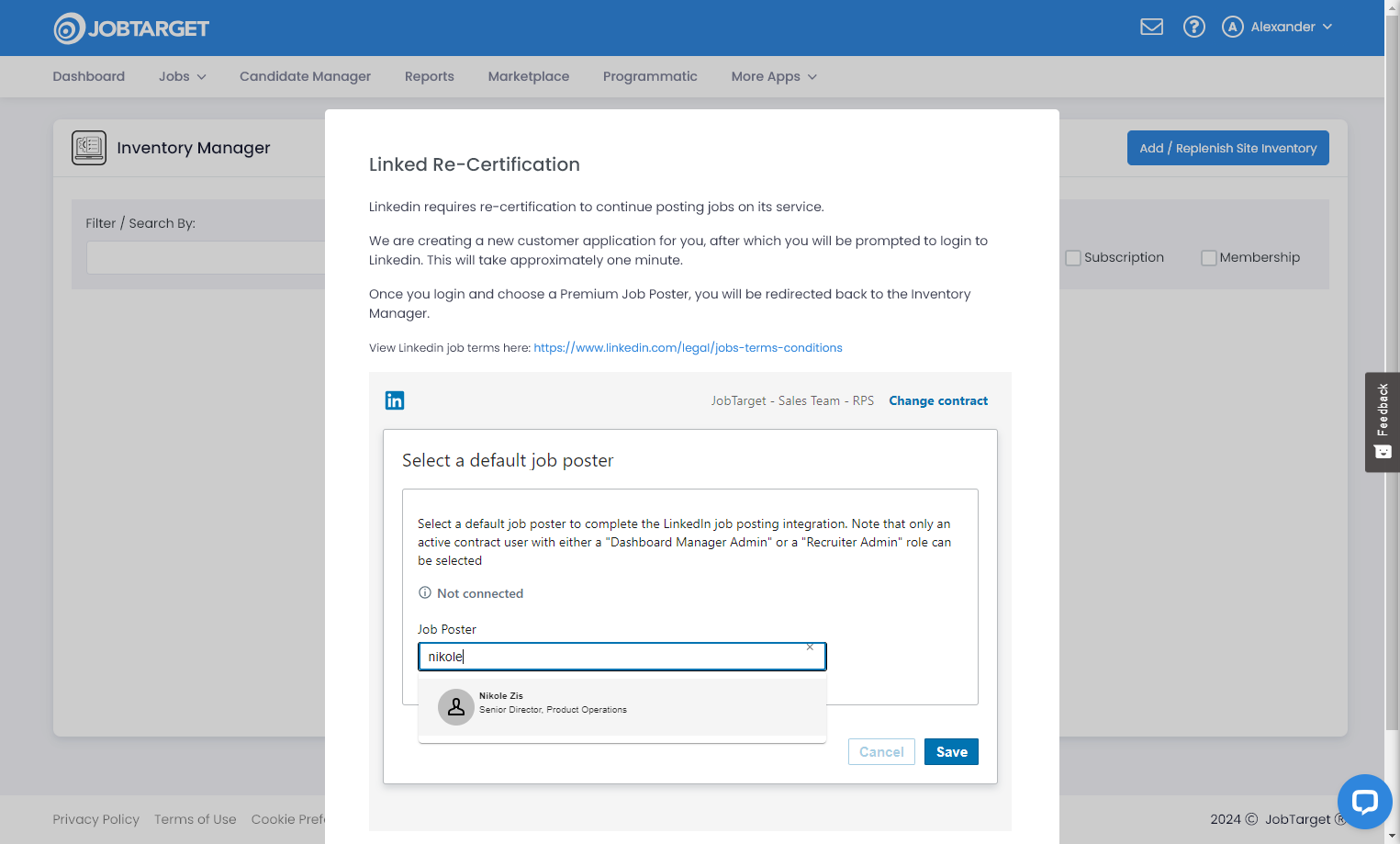
Task: Click Add / Replenish Site Inventory button
Action: click(x=1227, y=148)
